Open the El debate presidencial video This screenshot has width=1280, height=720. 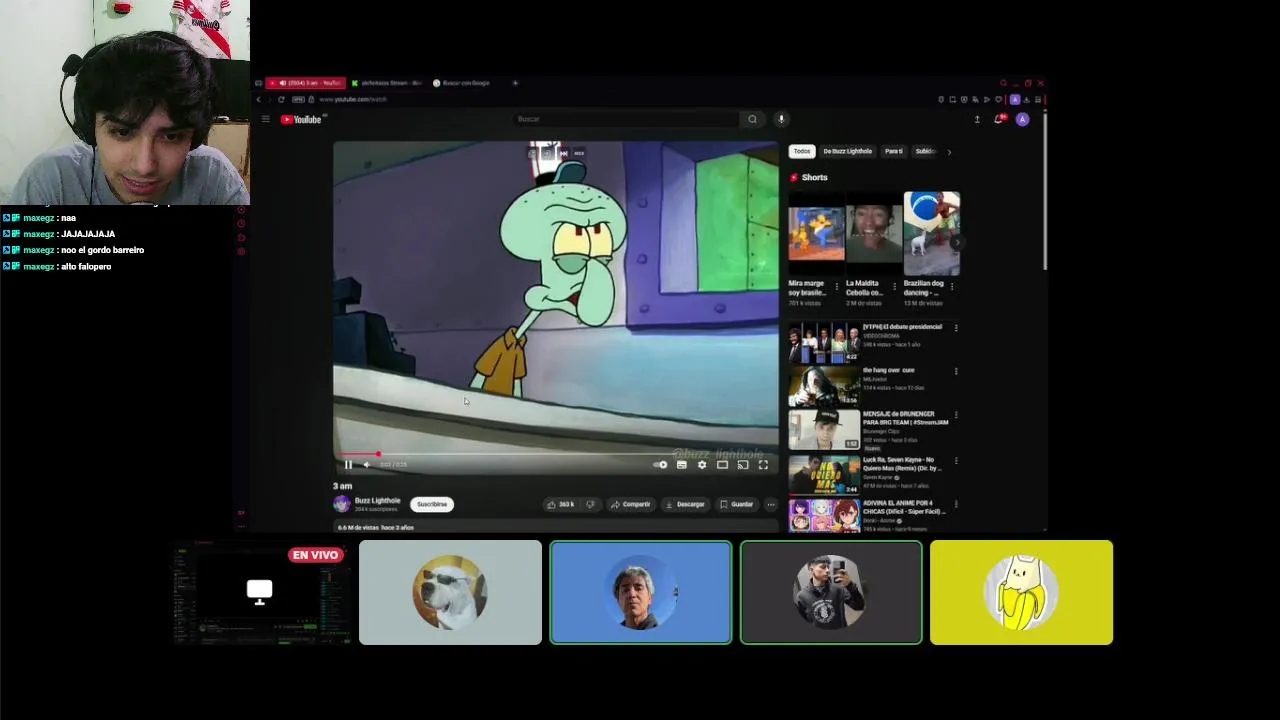[x=824, y=343]
